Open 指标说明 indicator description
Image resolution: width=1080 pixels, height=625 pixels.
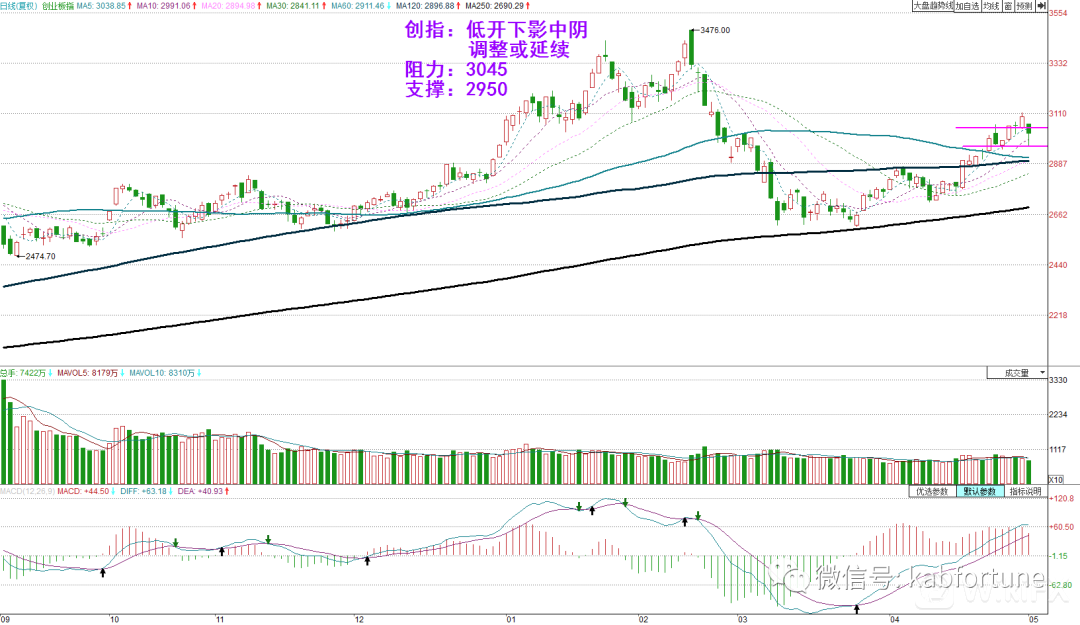[1024, 492]
